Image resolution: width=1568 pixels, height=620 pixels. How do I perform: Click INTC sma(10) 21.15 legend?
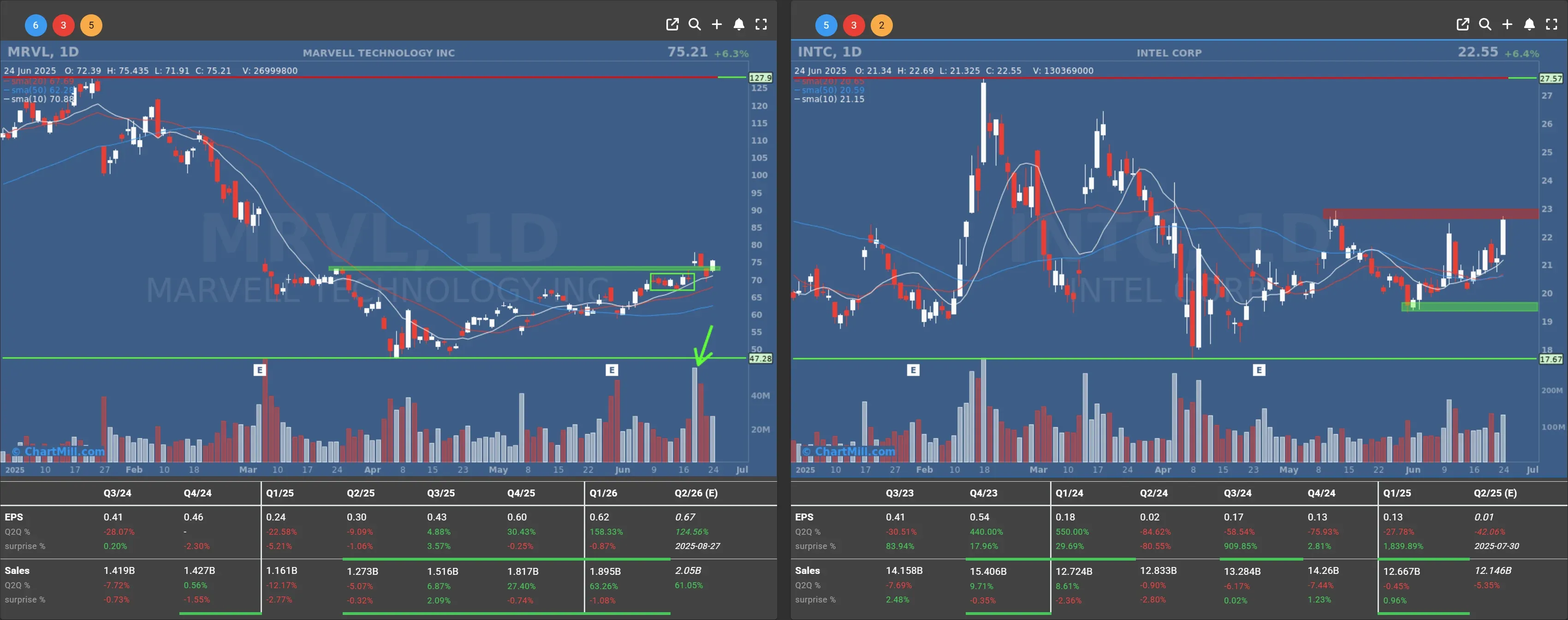tap(829, 99)
